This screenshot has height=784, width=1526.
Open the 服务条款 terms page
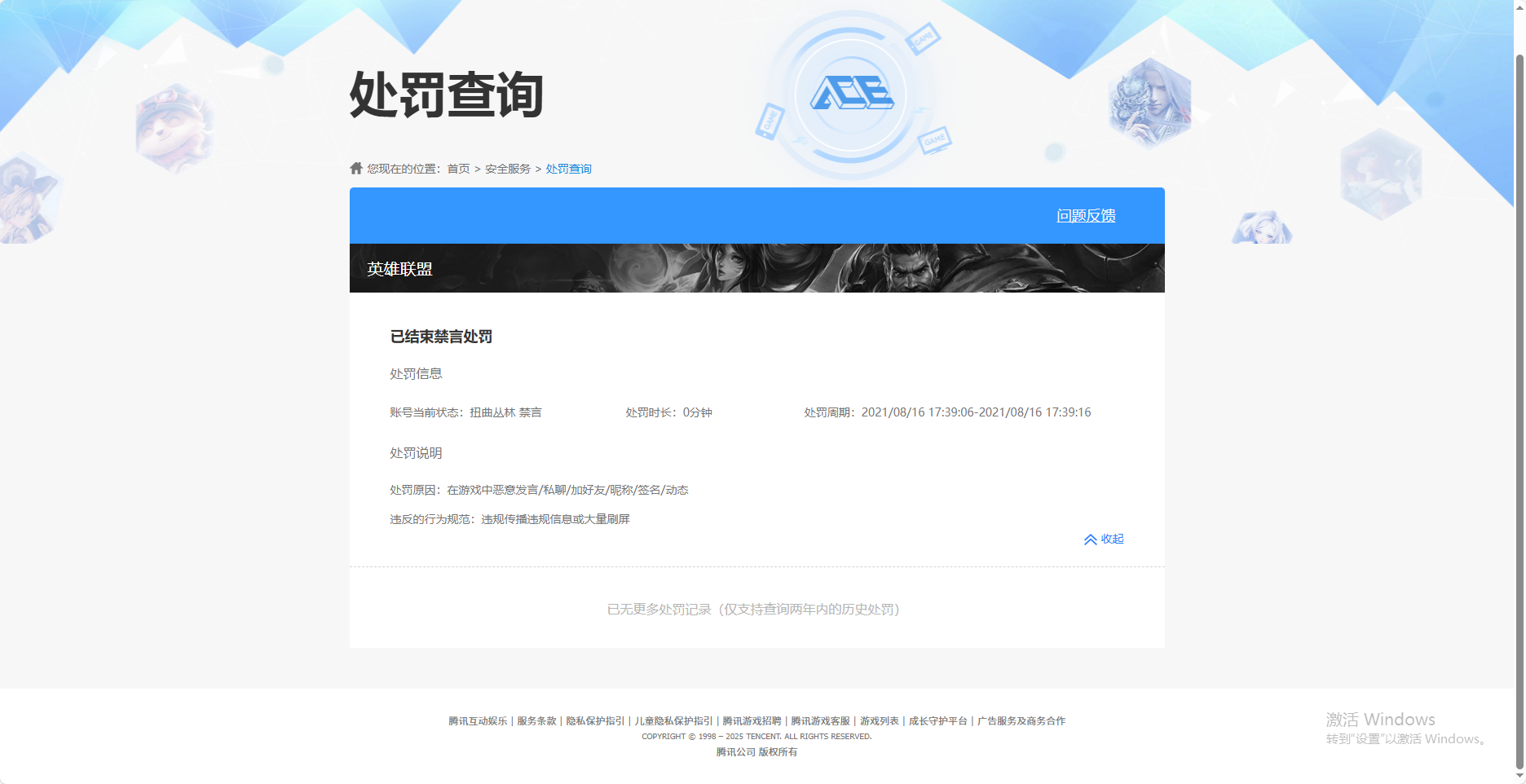pos(536,720)
